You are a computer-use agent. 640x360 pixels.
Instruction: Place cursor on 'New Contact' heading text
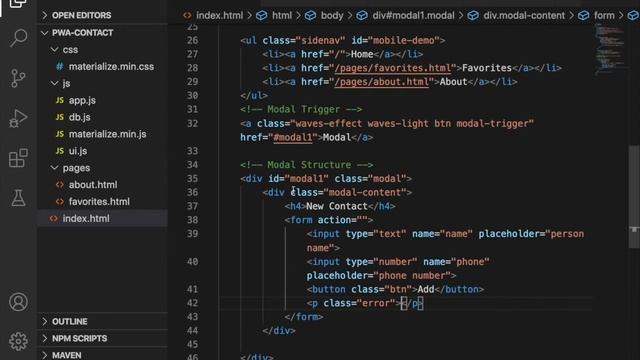[x=337, y=206]
